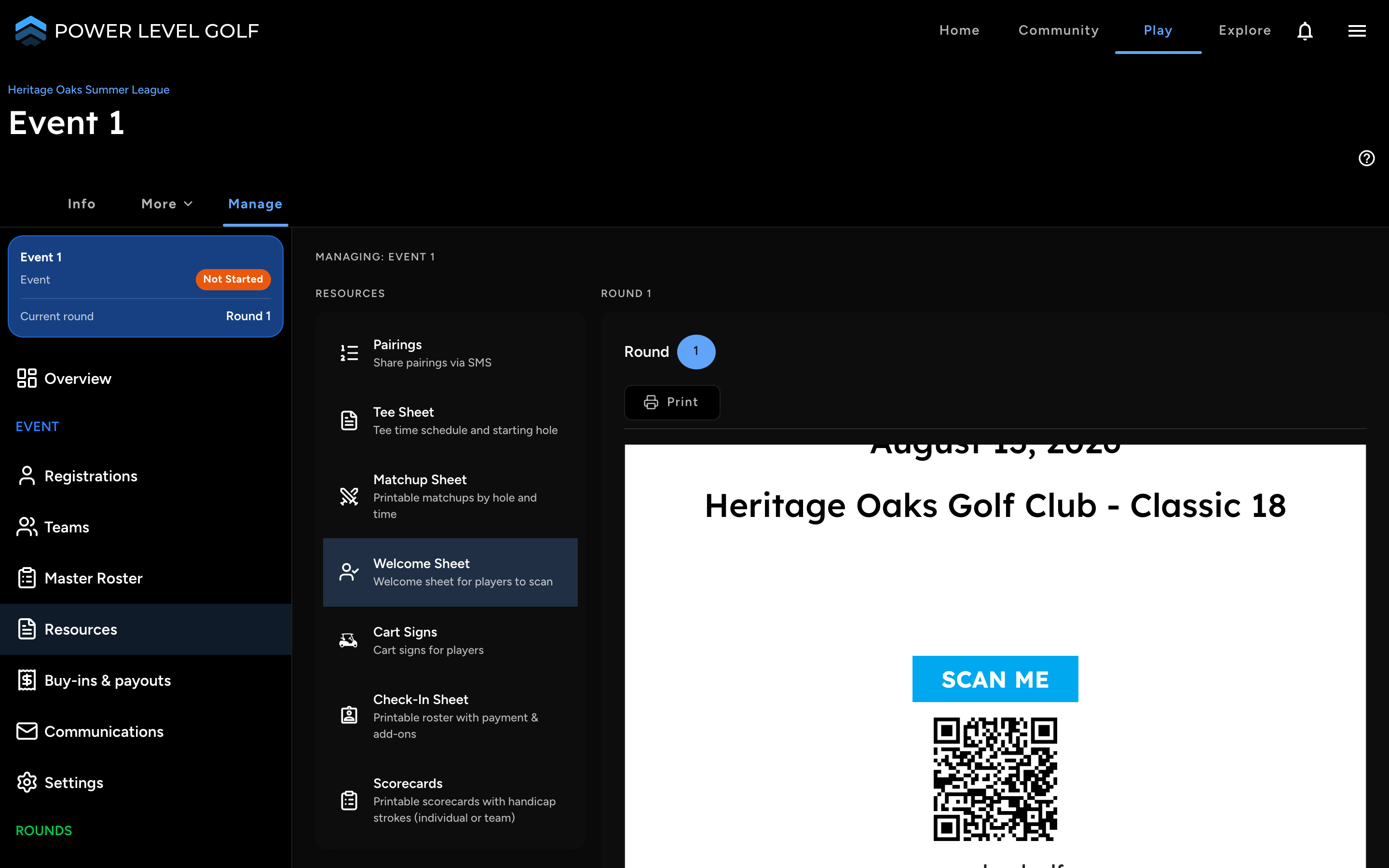
Task: Click the 'Share pairings via SMS' text
Action: tap(432, 362)
